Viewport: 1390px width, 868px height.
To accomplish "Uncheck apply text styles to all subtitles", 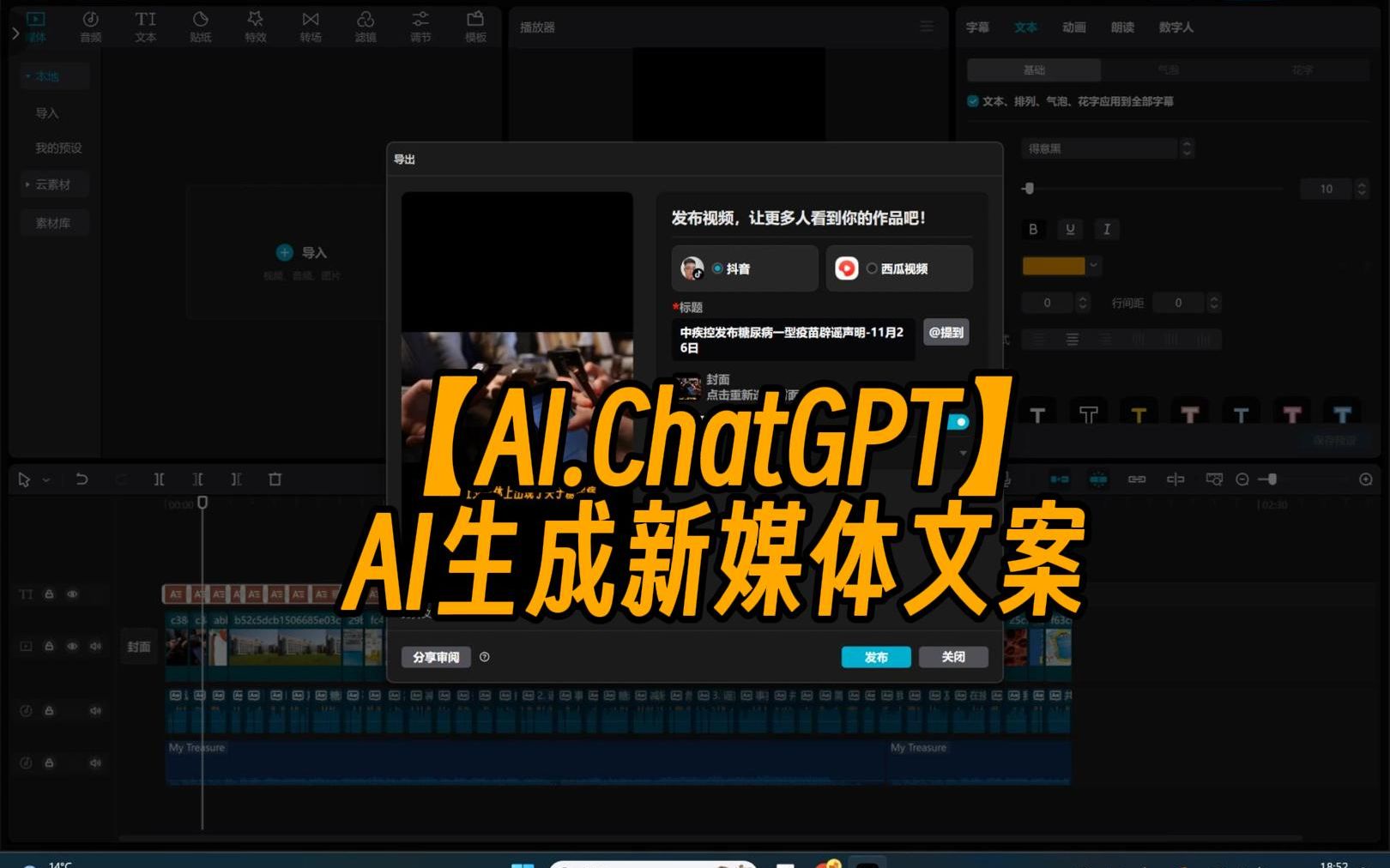I will click(x=973, y=101).
